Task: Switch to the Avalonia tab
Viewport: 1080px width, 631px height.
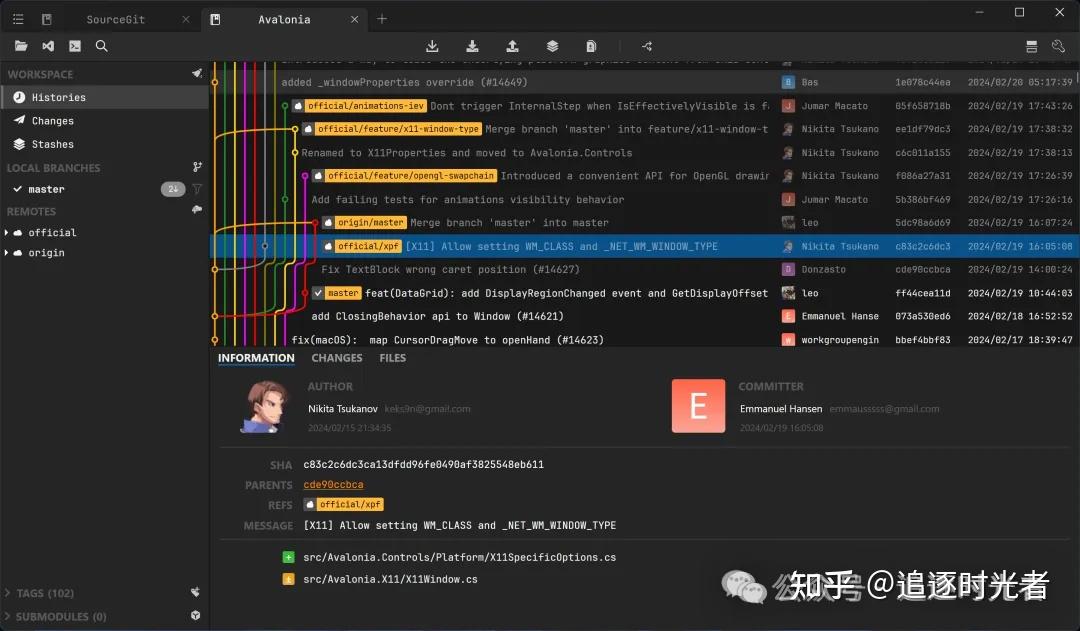Action: [x=284, y=19]
